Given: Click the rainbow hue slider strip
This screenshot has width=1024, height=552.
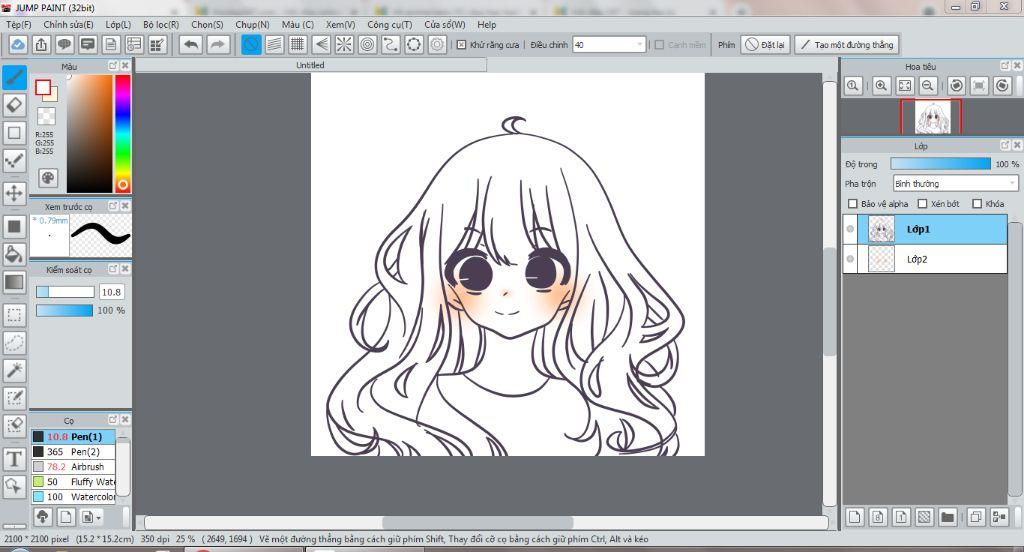Looking at the screenshot, I should [x=123, y=133].
